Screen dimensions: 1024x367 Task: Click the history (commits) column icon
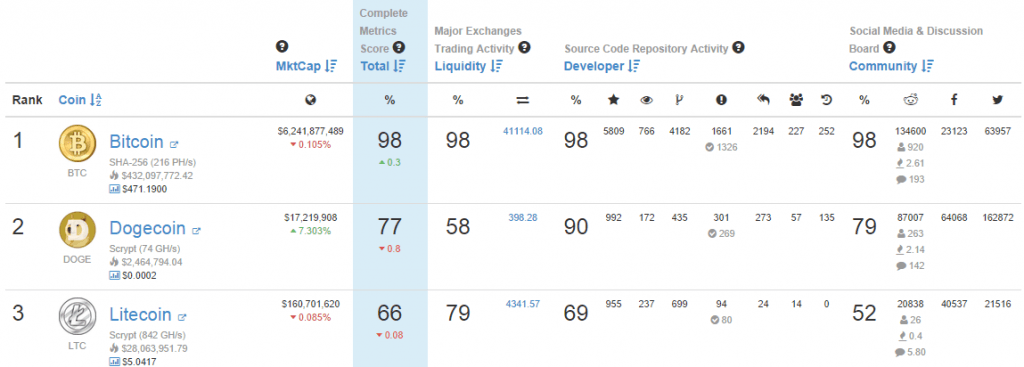826,100
